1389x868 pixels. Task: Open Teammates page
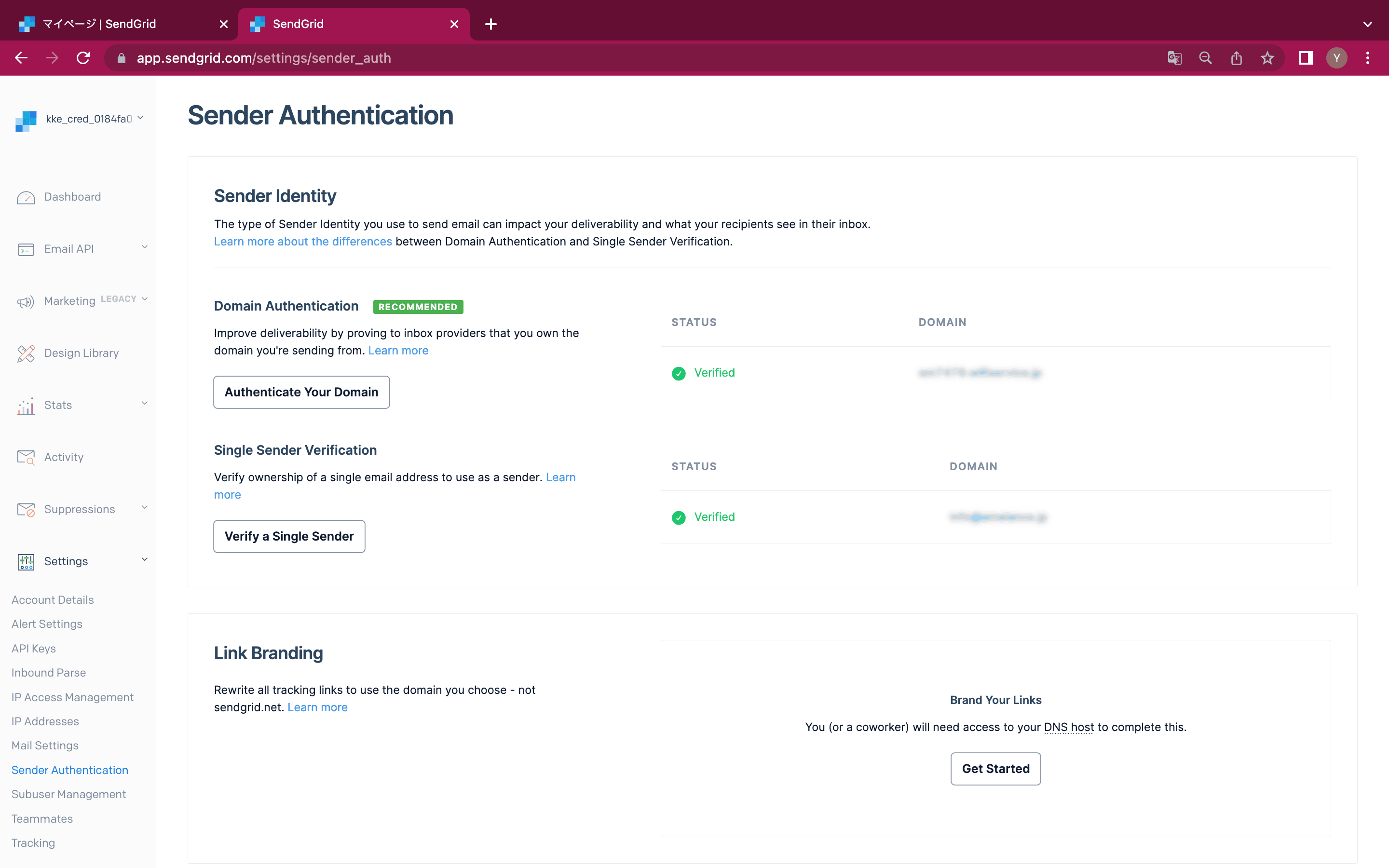point(42,819)
